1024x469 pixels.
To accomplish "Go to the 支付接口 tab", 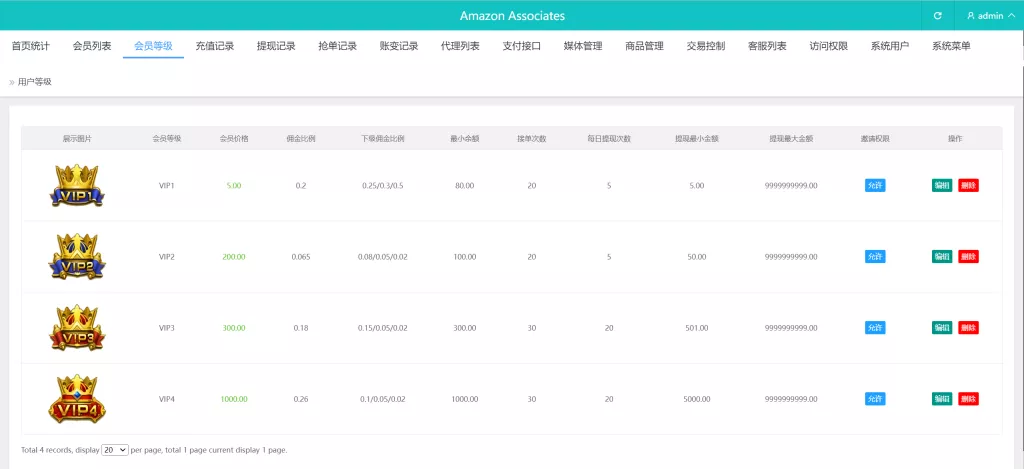I will (521, 46).
